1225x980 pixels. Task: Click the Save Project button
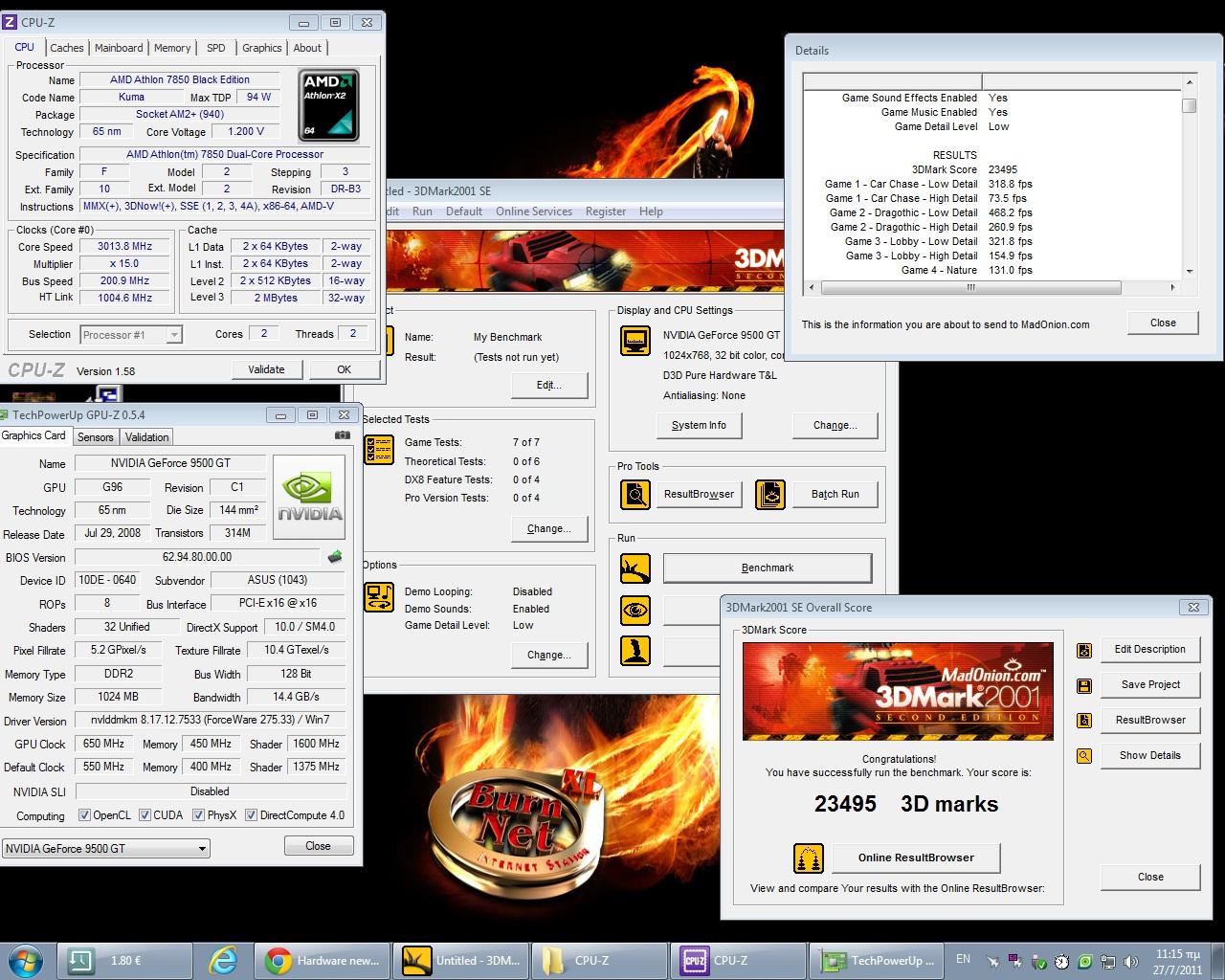click(x=1150, y=684)
